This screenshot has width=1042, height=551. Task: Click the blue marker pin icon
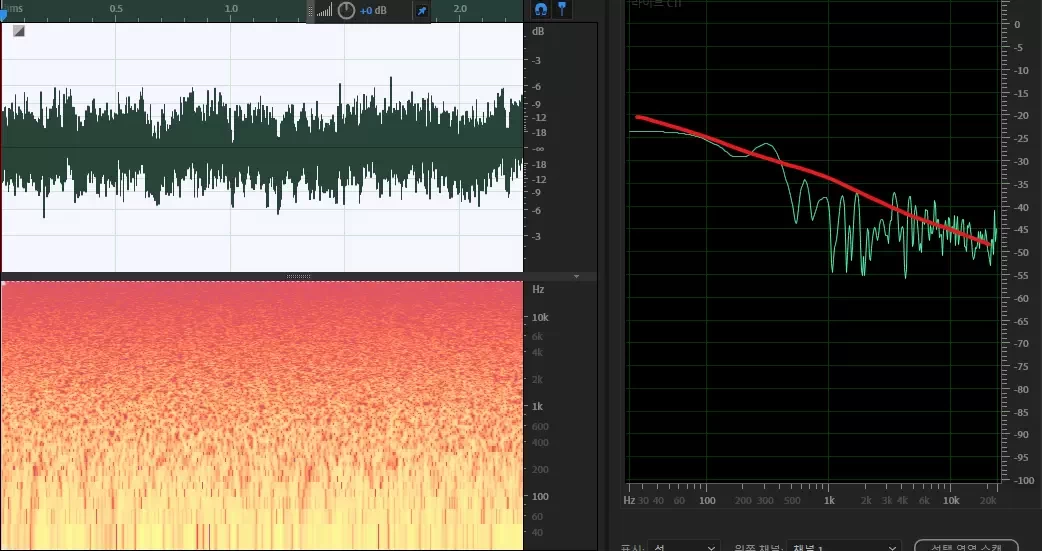(562, 9)
